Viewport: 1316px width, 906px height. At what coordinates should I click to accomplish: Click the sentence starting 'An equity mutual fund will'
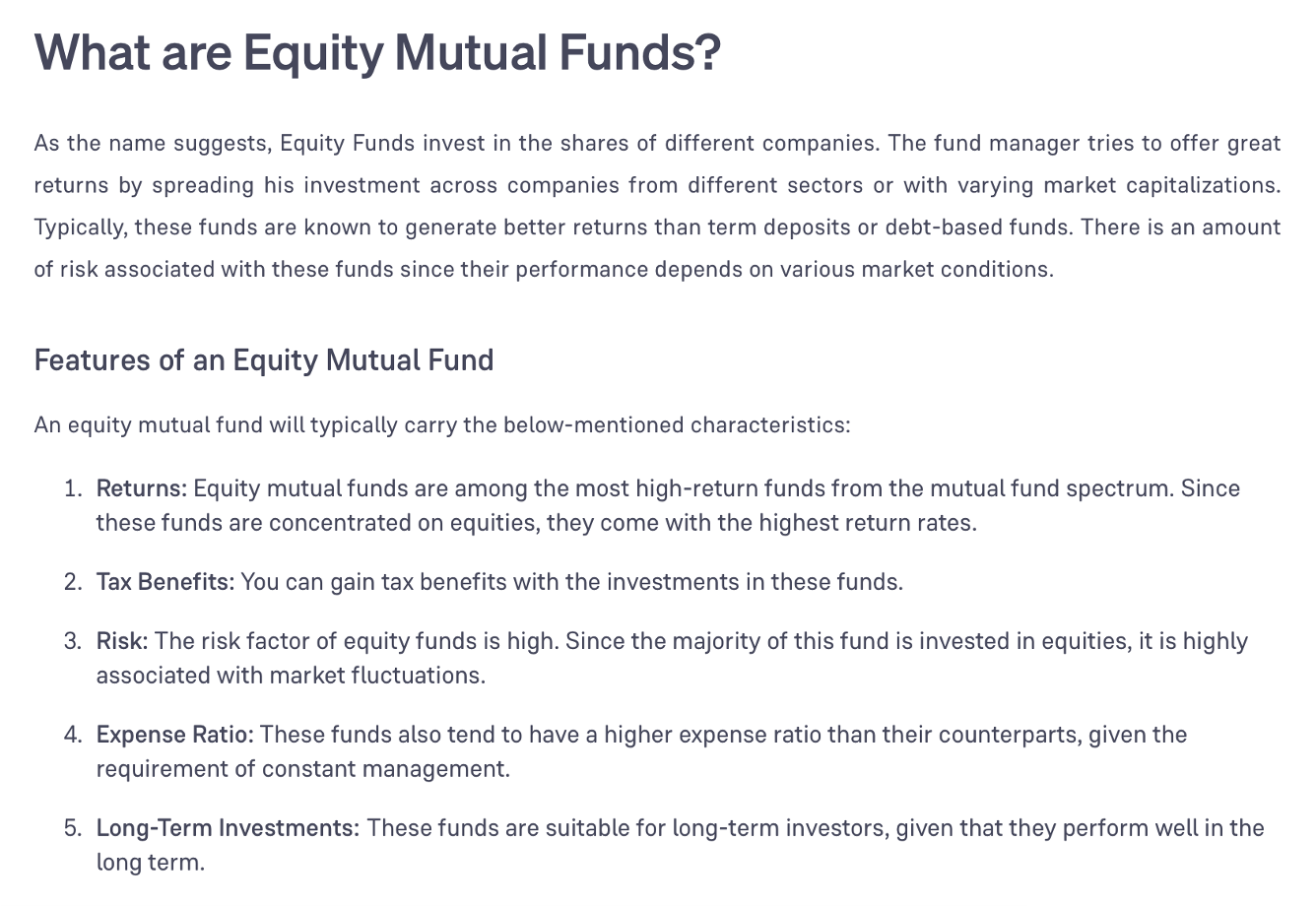coord(442,425)
